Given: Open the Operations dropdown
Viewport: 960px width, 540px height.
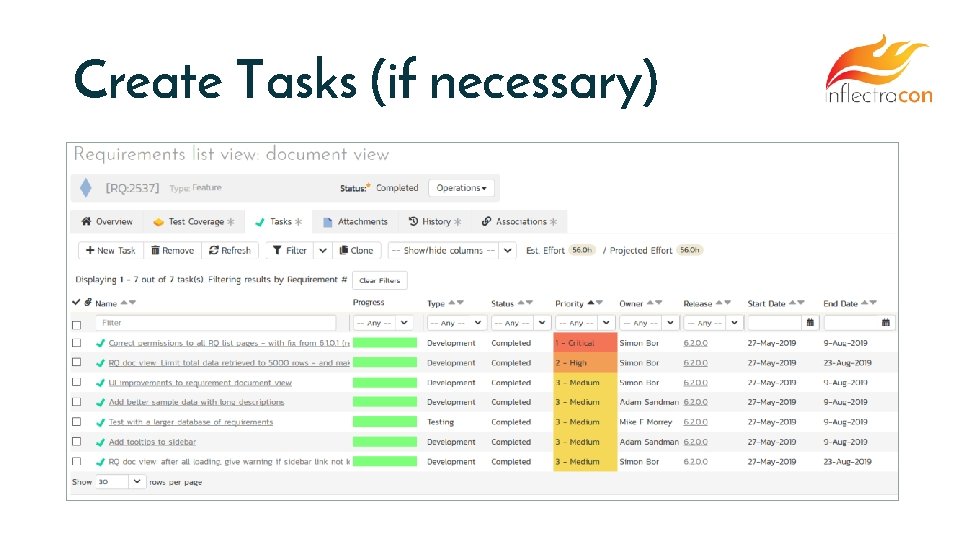Looking at the screenshot, I should (461, 188).
